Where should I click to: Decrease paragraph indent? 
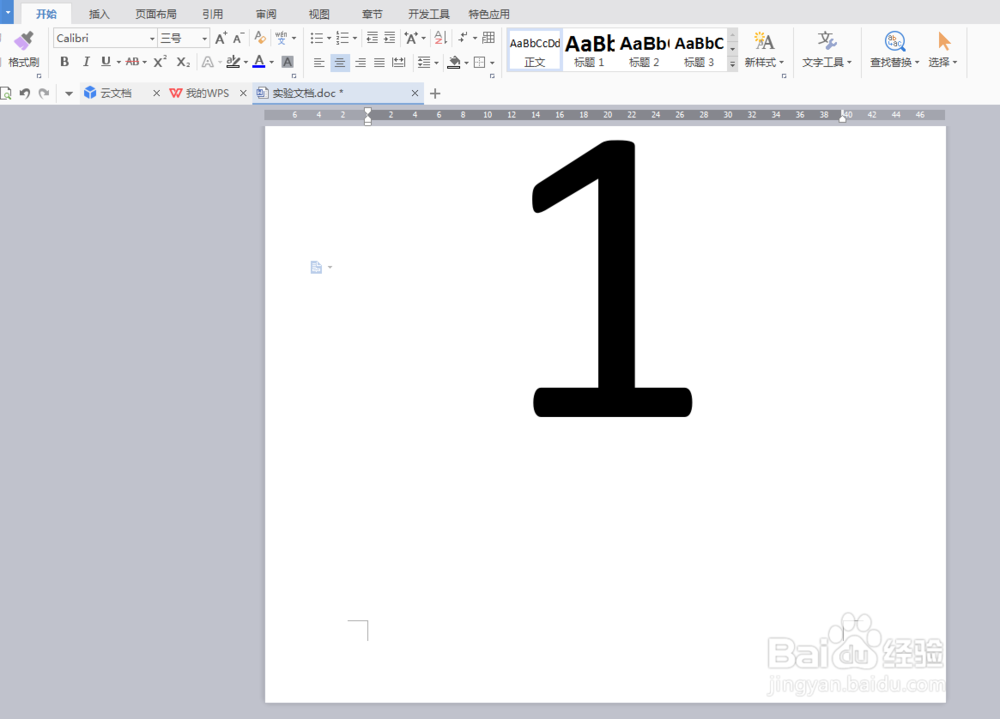pos(372,38)
